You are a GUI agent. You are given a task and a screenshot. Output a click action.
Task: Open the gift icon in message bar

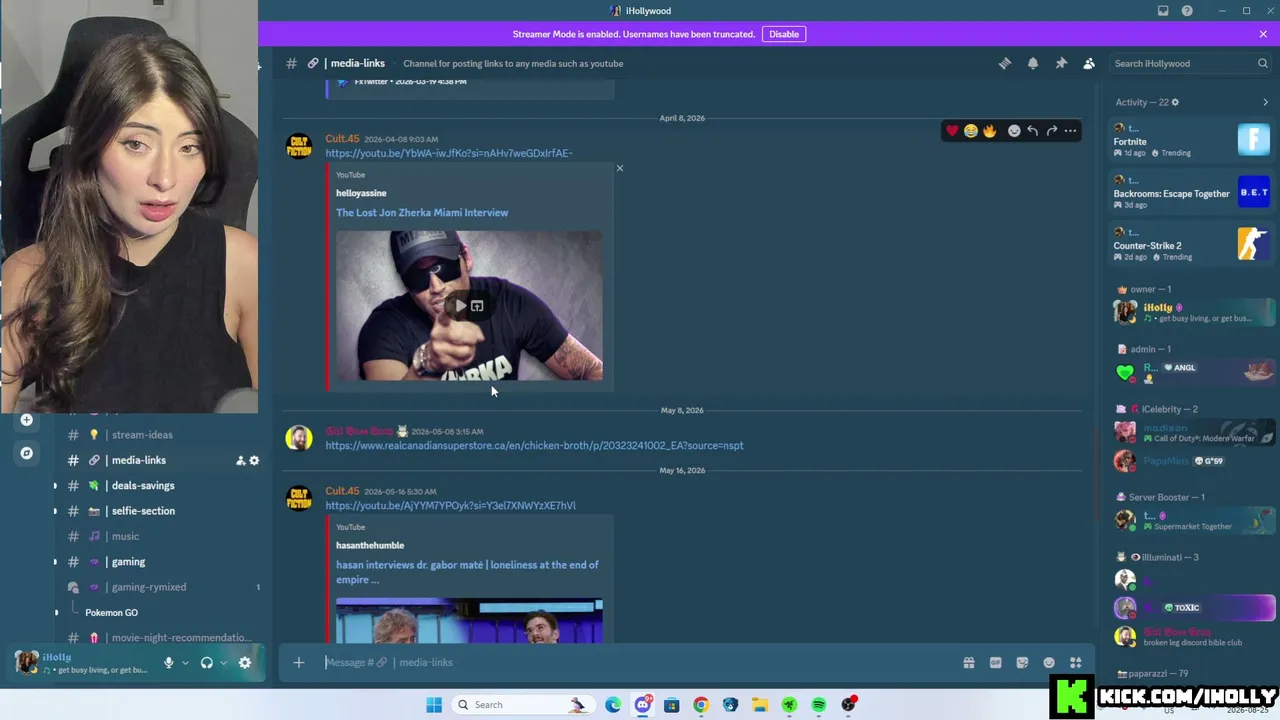tap(969, 662)
